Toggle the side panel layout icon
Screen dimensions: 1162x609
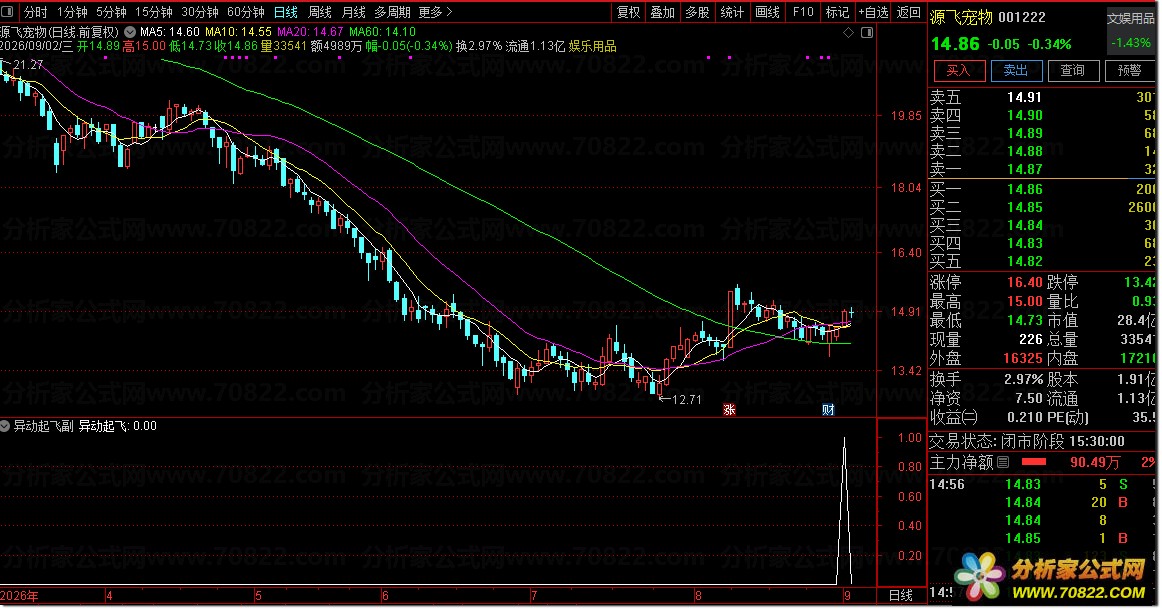click(x=867, y=33)
